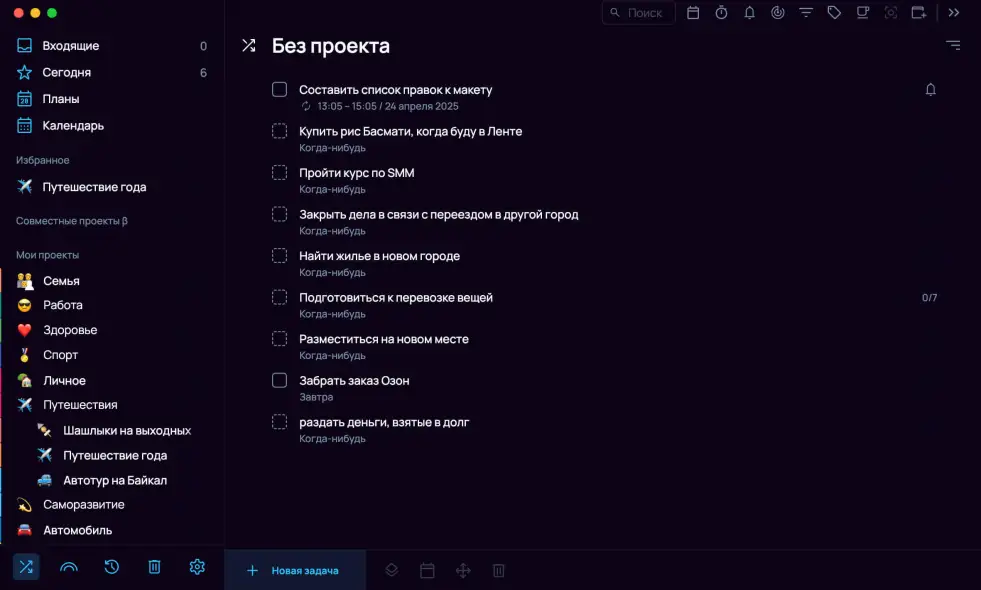
Task: Open the filter icon next to the tag icon
Action: point(807,13)
